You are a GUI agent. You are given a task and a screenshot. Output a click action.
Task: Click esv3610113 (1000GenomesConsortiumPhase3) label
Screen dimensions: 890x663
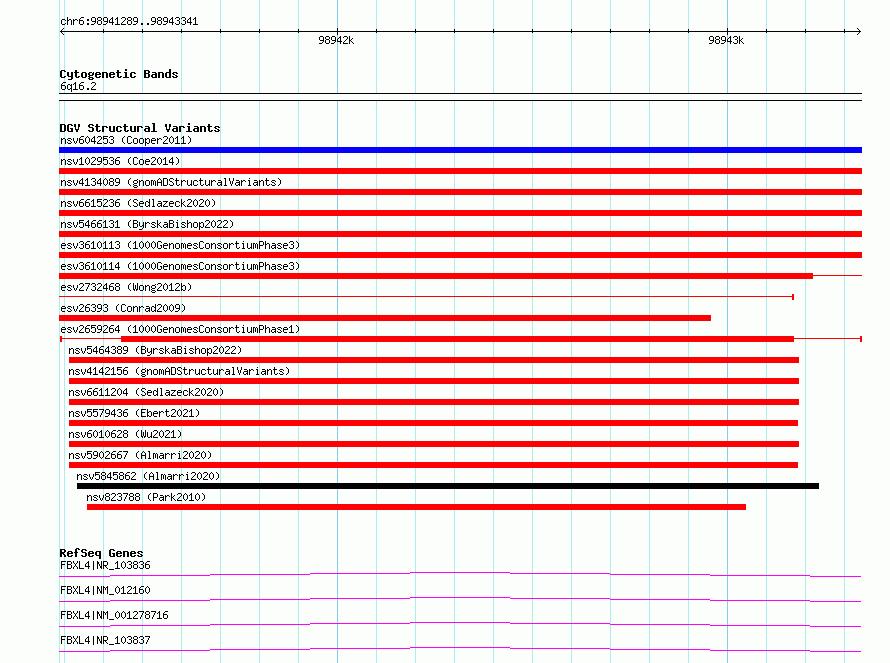click(180, 245)
